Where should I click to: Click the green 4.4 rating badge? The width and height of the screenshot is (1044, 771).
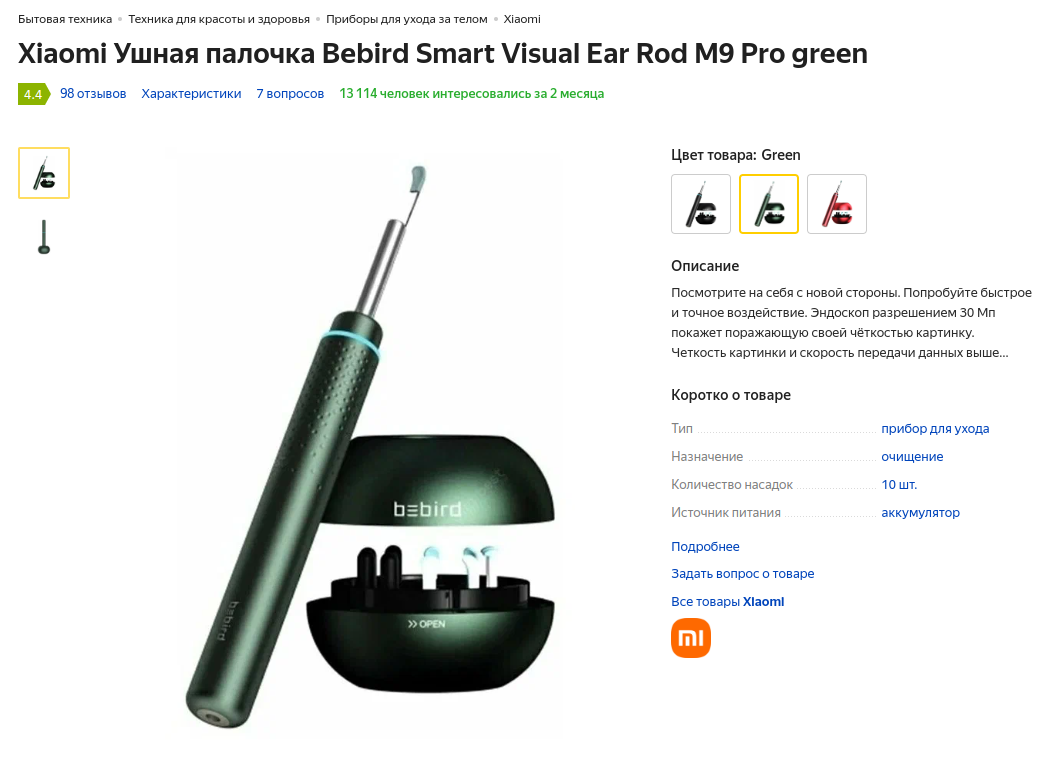tap(33, 94)
